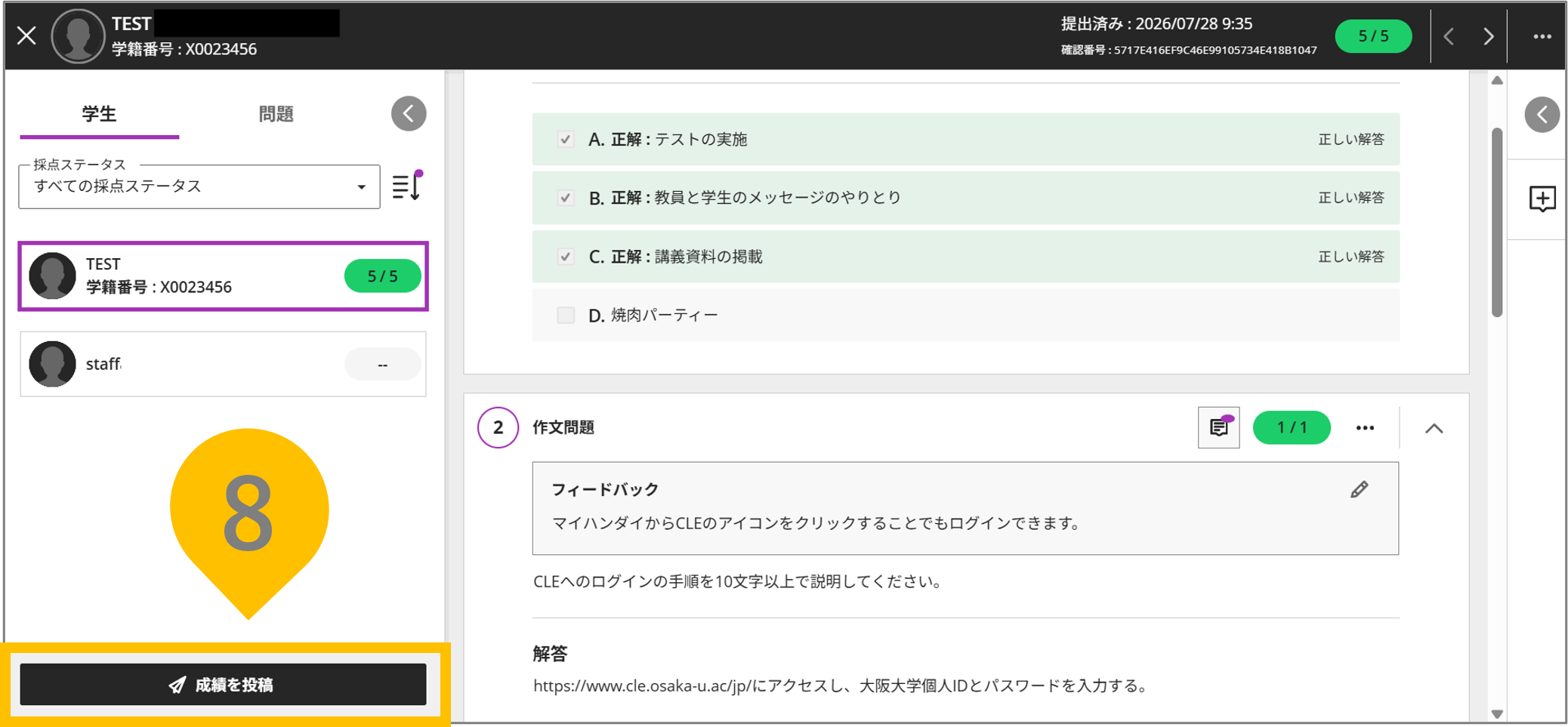This screenshot has width=1568, height=727.
Task: Click the フィードバック text box
Action: point(965,509)
